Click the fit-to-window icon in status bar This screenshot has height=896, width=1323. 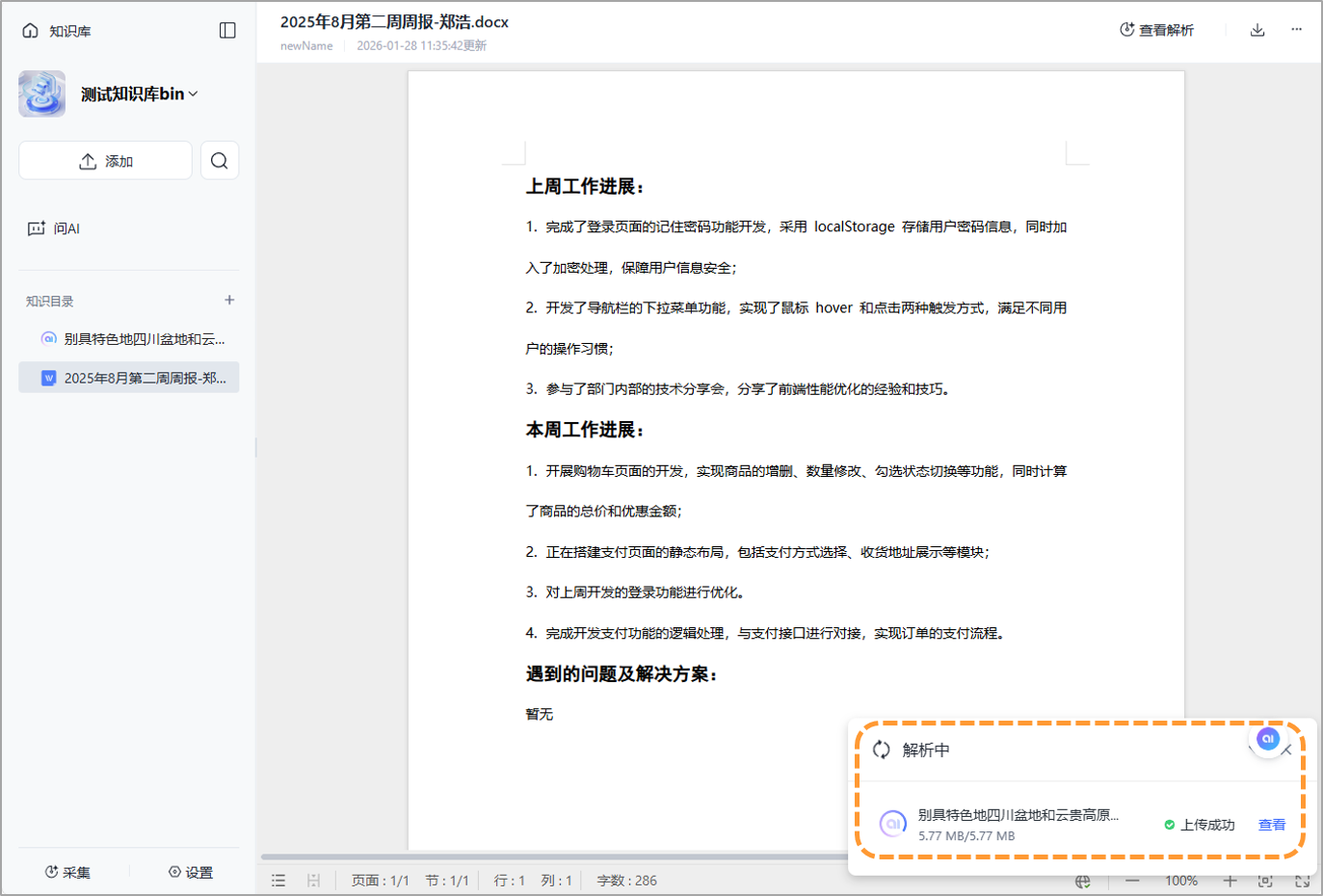coord(1265,880)
